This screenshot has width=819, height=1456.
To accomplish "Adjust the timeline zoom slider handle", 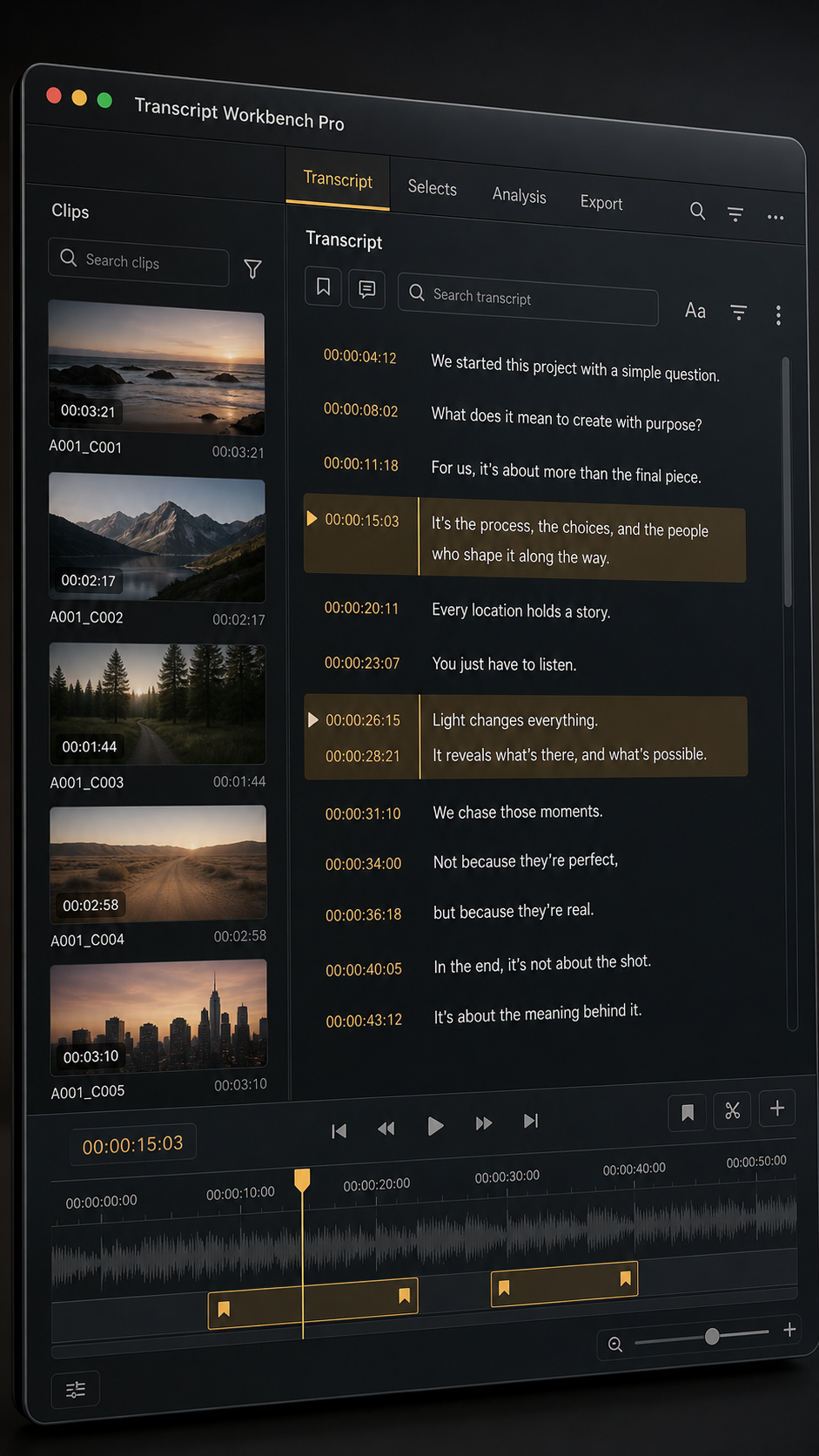I will [712, 1336].
